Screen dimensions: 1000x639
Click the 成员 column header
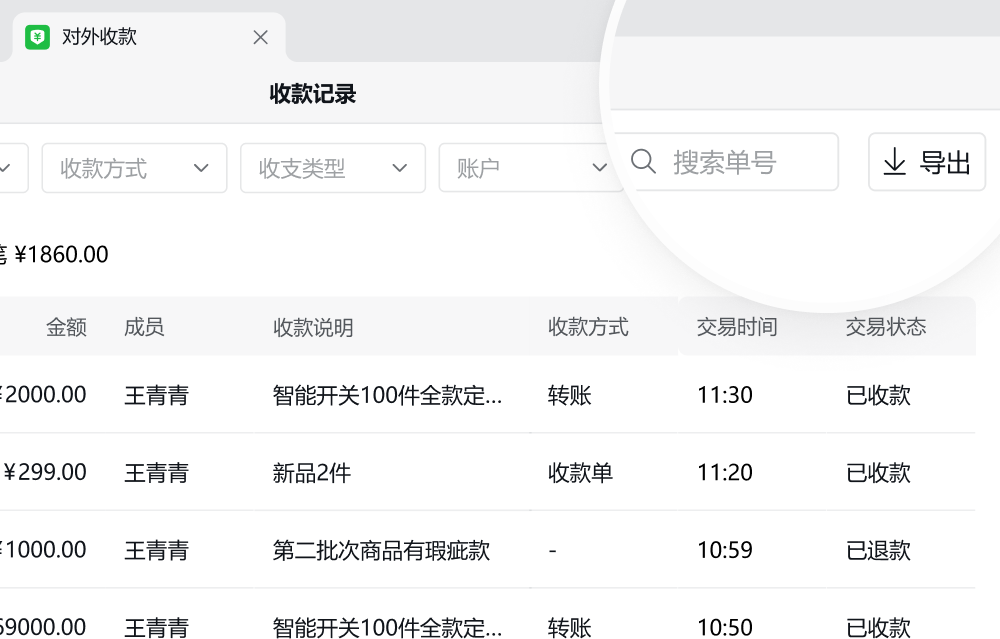coord(144,327)
